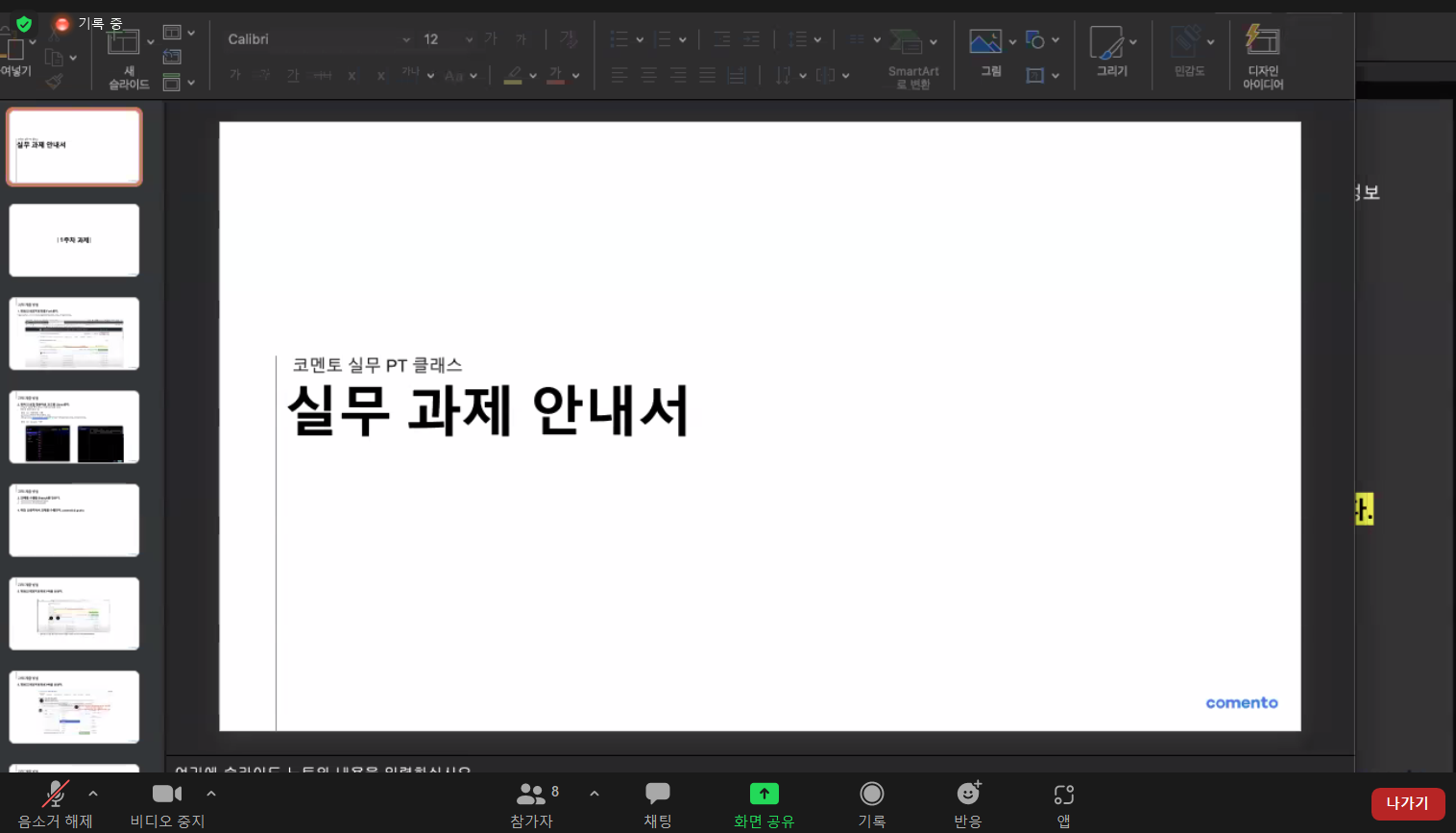Click the Record (기록) button

coord(872,804)
